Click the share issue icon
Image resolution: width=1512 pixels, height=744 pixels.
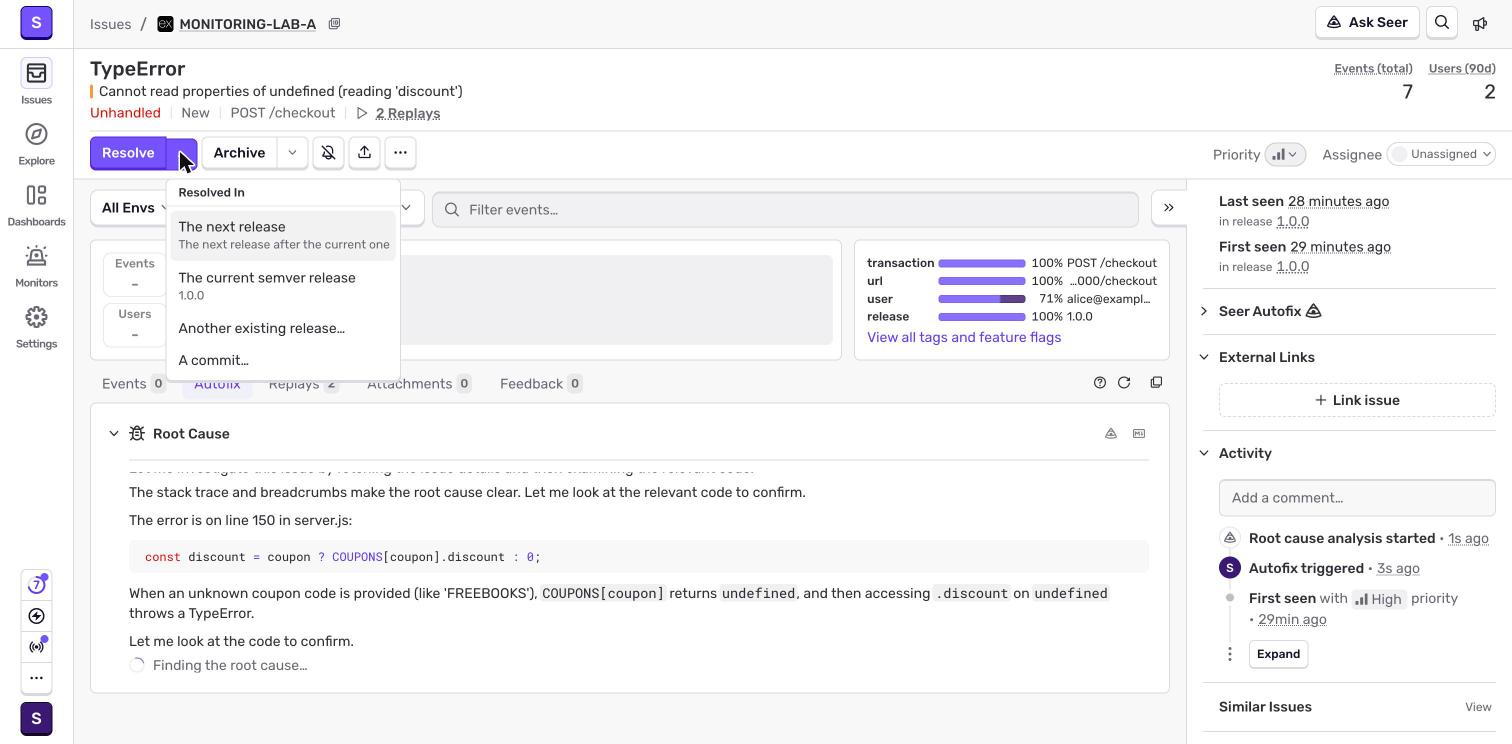pos(364,153)
